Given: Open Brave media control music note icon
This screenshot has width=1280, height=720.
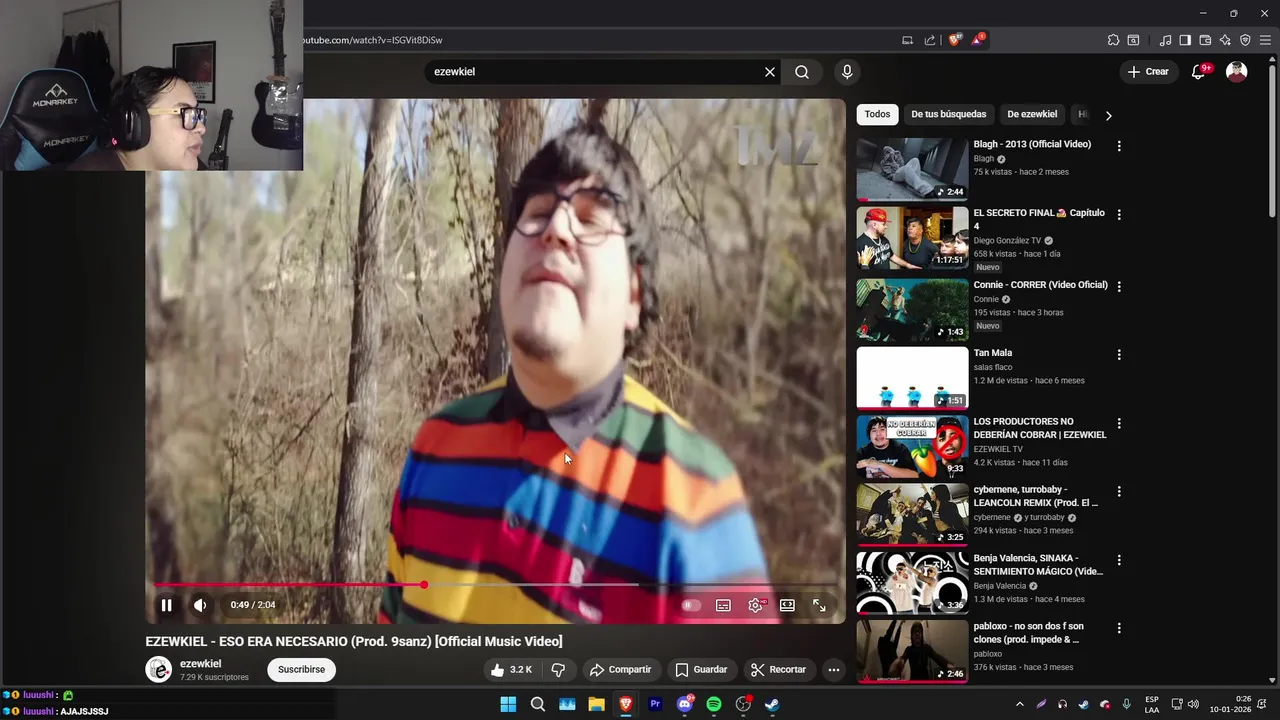Looking at the screenshot, I should (1165, 40).
